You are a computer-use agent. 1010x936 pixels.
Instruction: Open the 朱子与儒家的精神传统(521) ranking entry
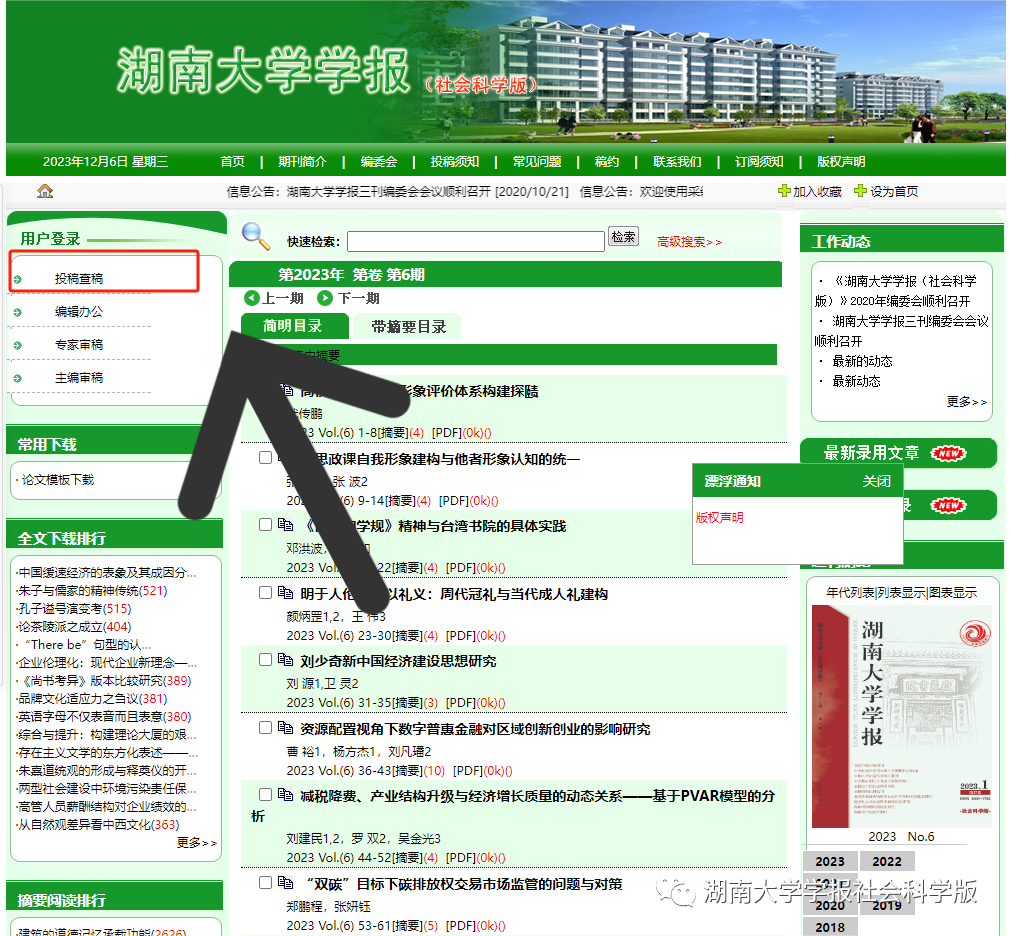tap(92, 591)
